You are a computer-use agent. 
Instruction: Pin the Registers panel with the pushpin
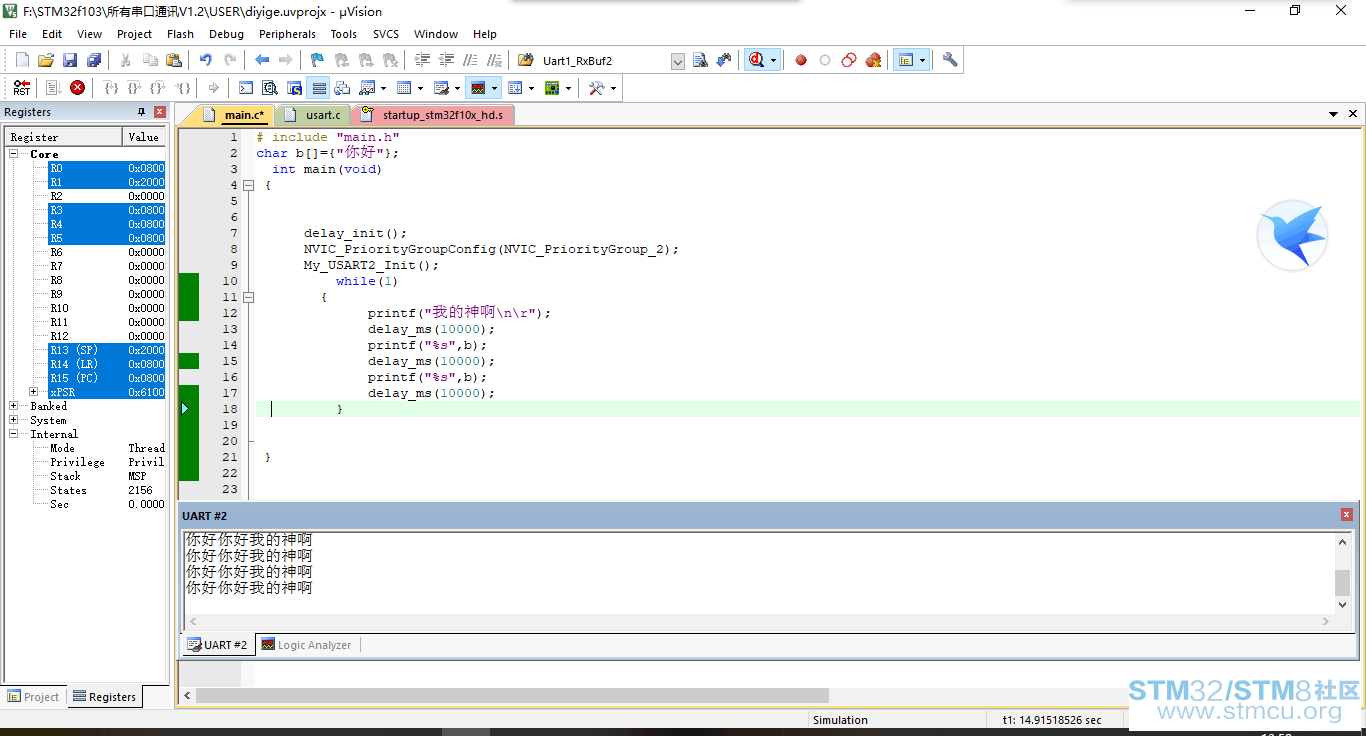click(141, 112)
